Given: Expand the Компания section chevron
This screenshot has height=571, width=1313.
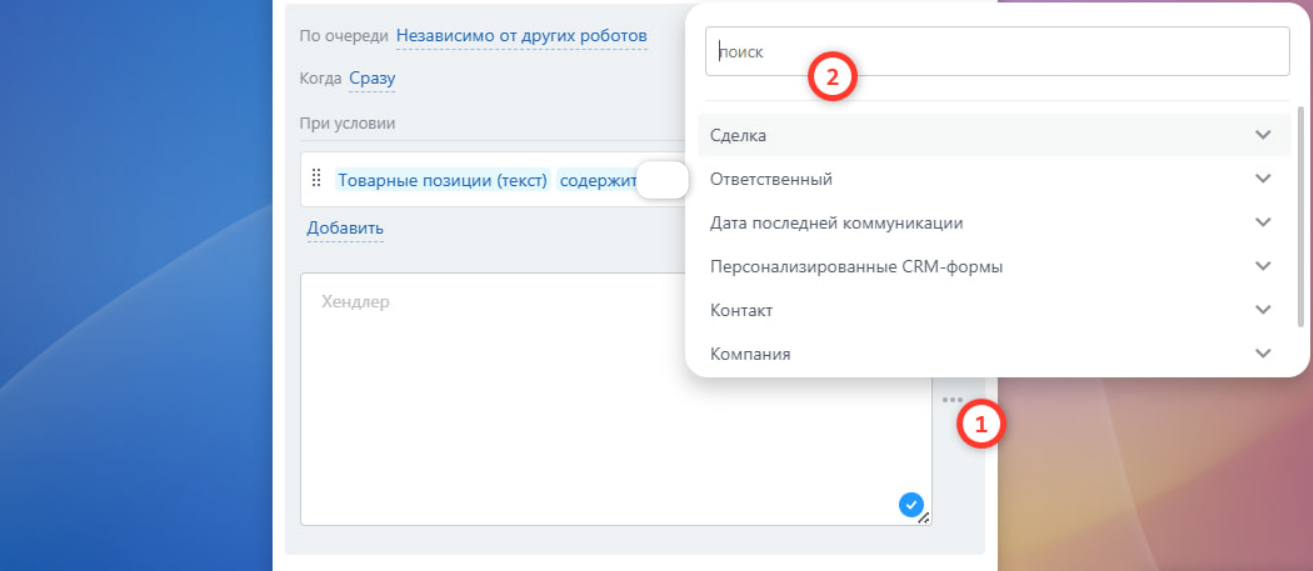Looking at the screenshot, I should (x=1263, y=354).
